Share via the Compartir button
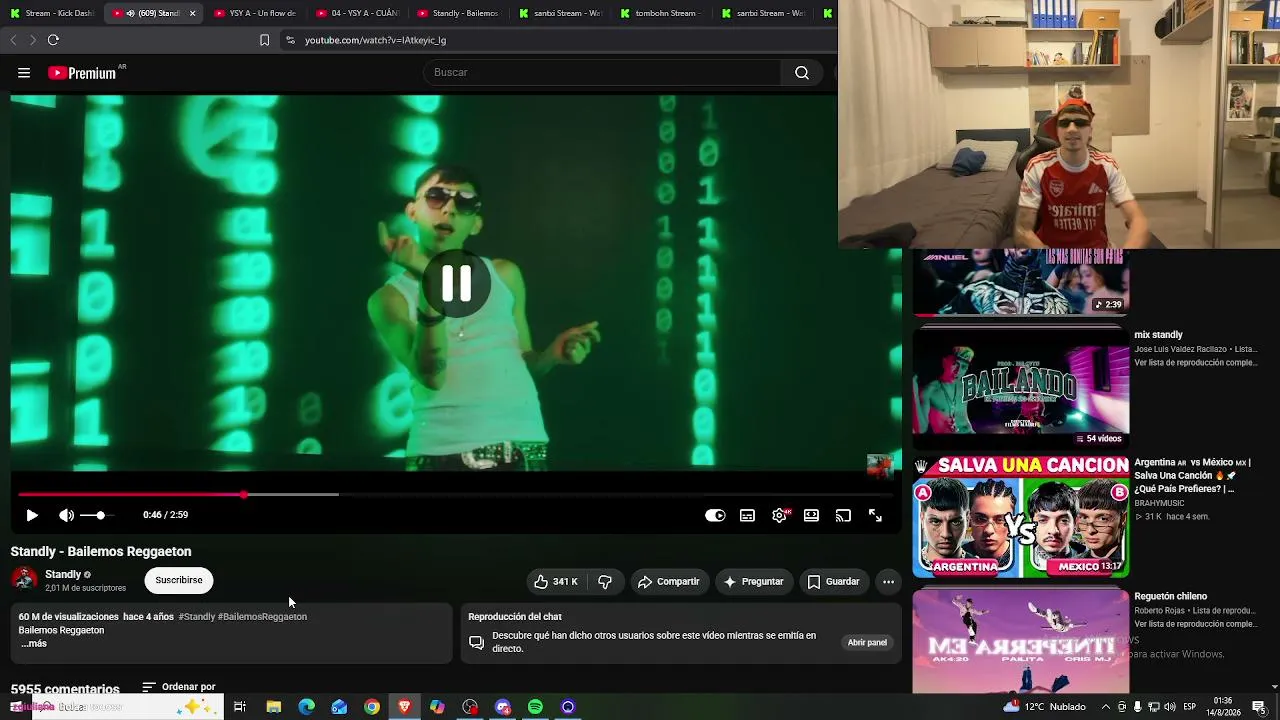 [x=669, y=581]
